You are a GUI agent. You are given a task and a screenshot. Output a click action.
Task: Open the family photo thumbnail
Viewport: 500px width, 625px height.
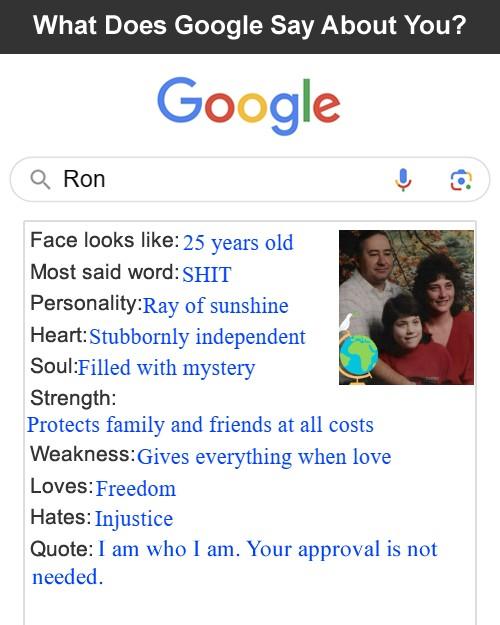coord(406,307)
